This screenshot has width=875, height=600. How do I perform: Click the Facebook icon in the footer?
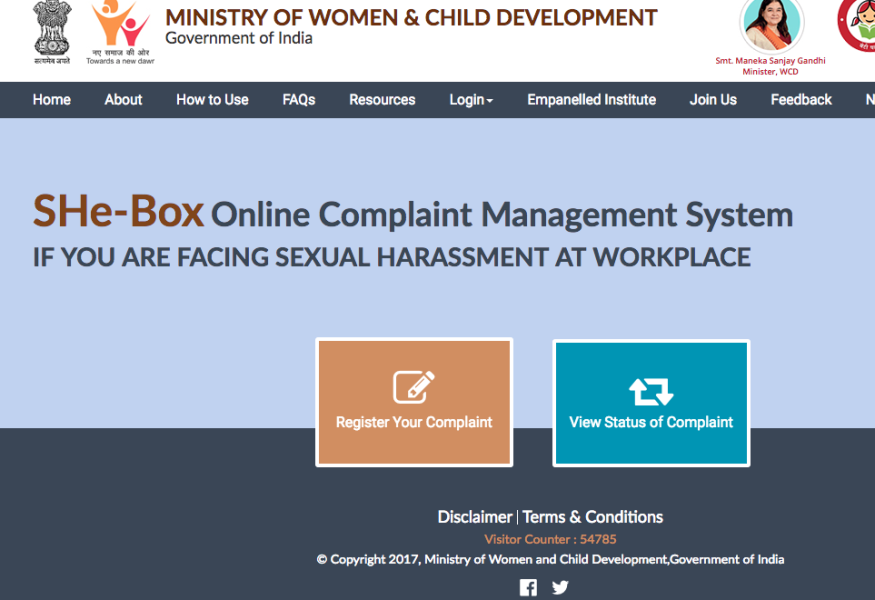pyautogui.click(x=528, y=587)
